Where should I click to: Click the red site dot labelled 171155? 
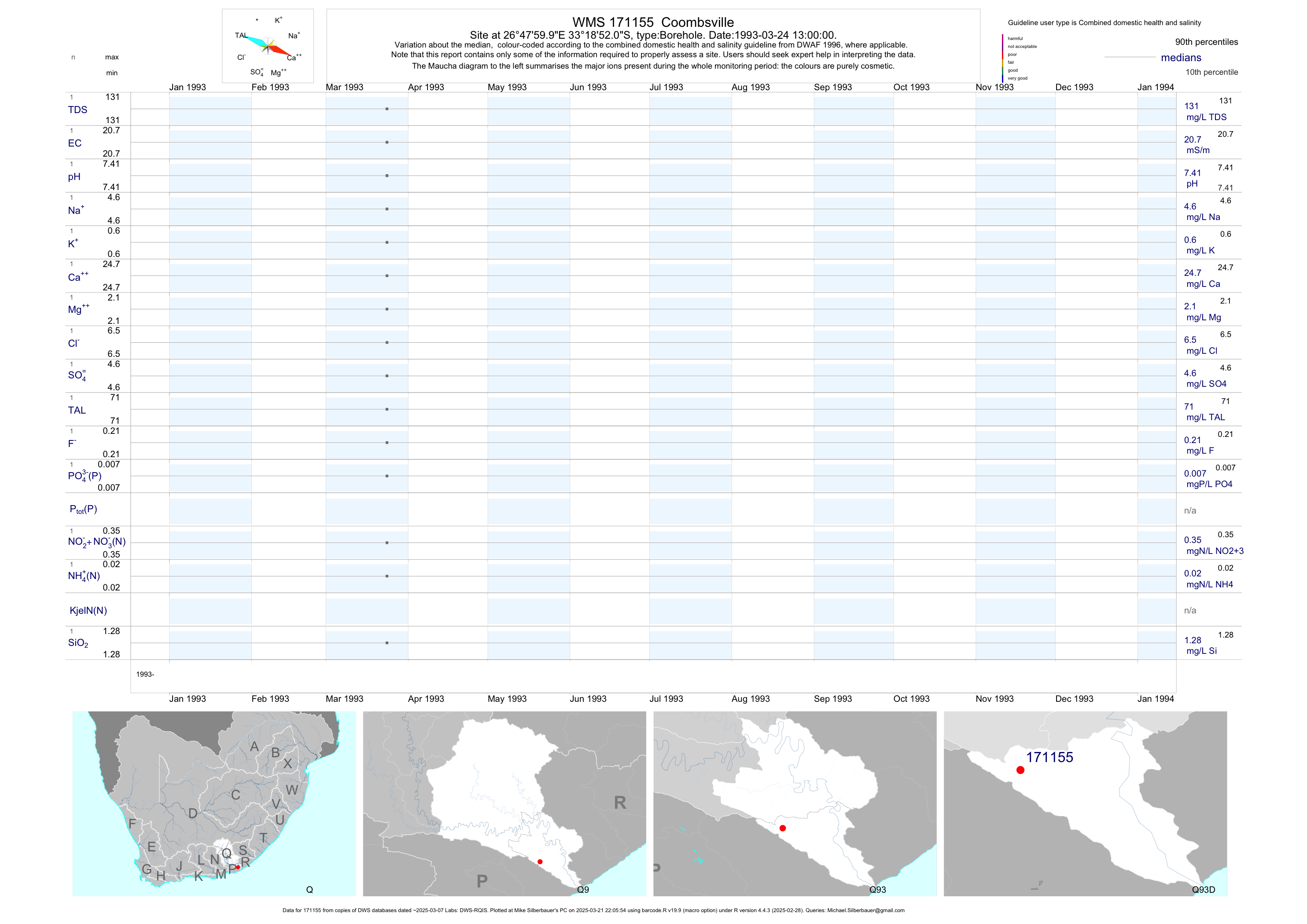1020,770
